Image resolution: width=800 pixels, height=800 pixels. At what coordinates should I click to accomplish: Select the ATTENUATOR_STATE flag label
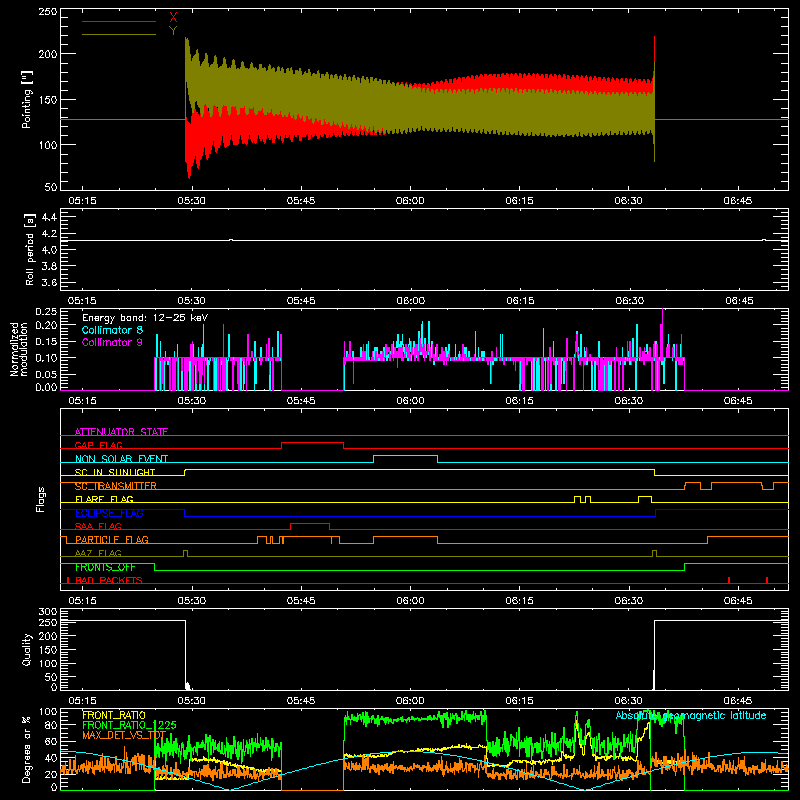click(x=121, y=432)
